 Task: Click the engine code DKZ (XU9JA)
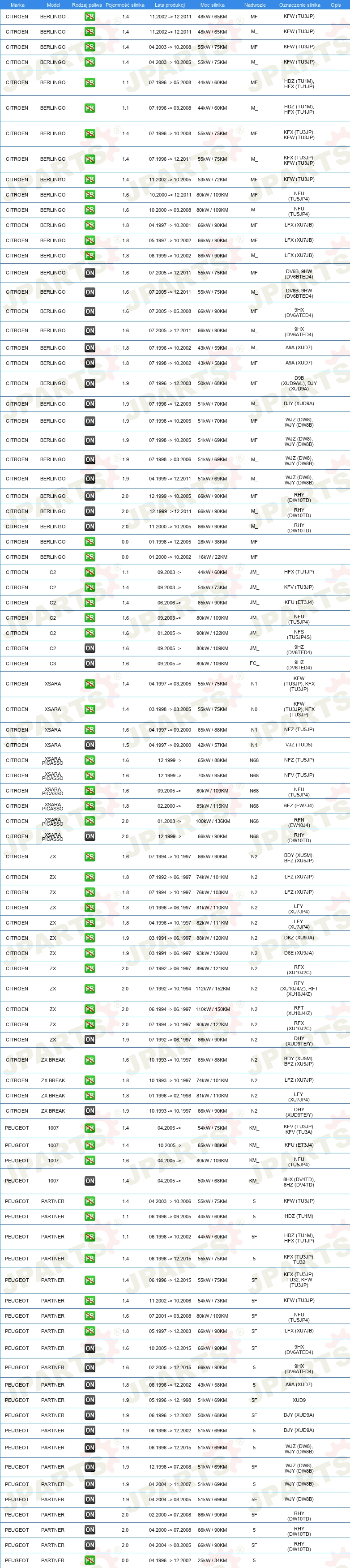(x=299, y=938)
